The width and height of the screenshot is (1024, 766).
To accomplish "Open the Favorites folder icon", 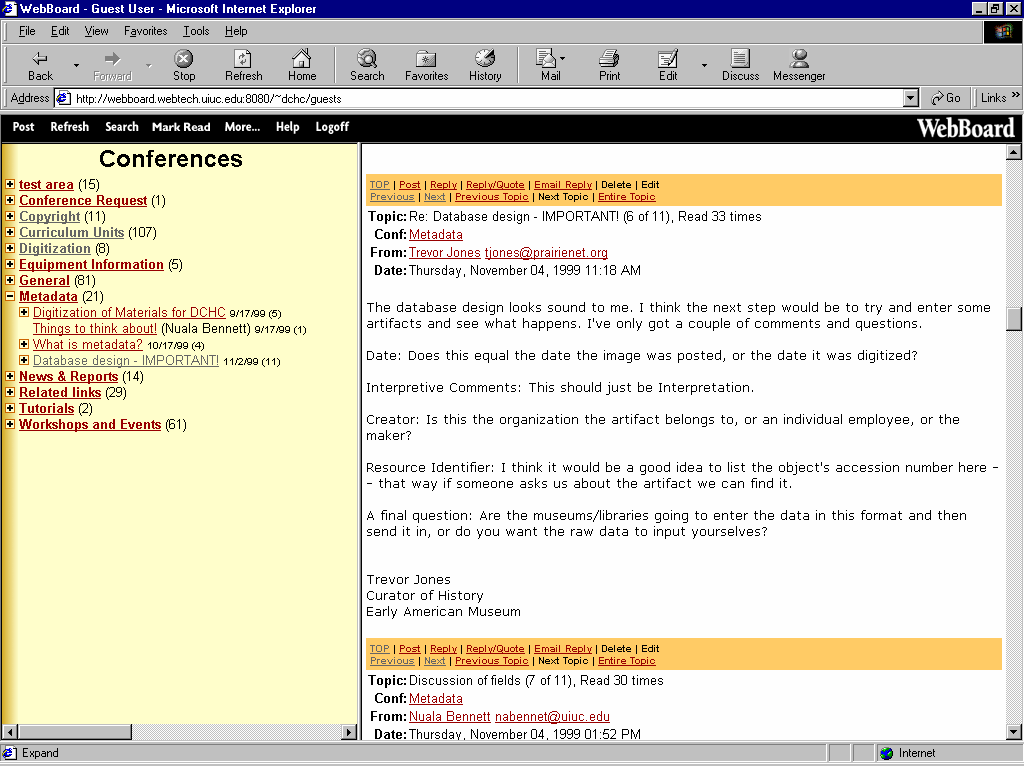I will tap(426, 59).
